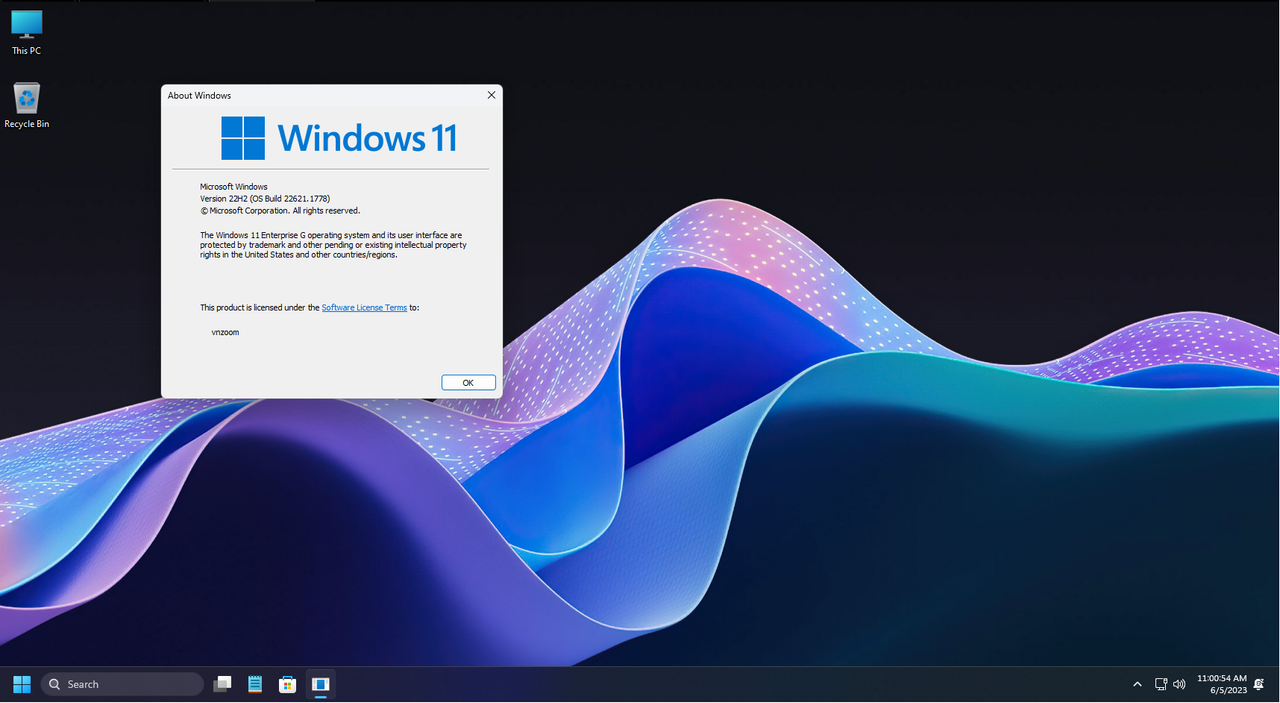Open the network status tray icon
The height and width of the screenshot is (703, 1280).
pyautogui.click(x=1161, y=684)
